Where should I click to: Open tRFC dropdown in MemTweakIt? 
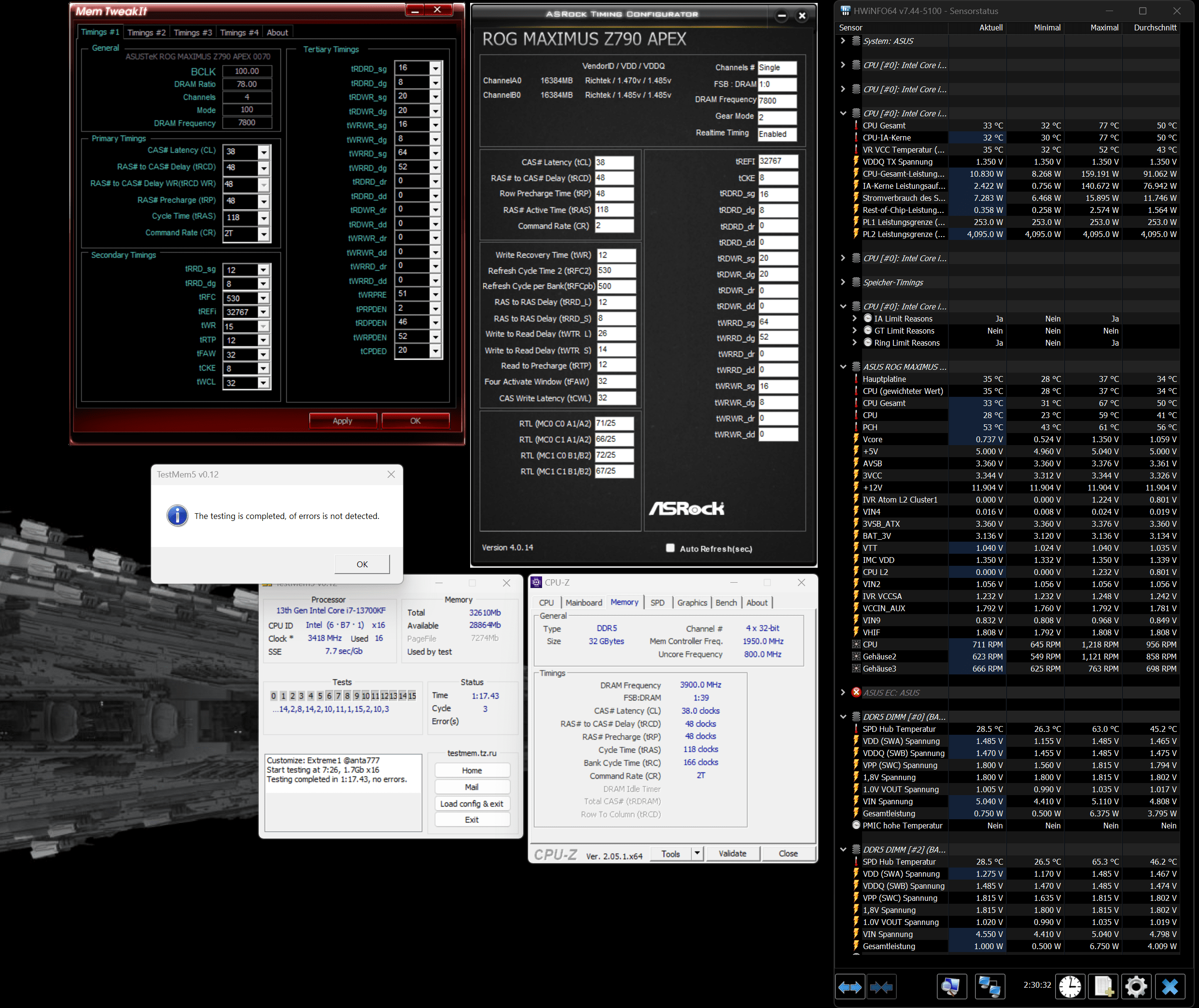tap(263, 298)
